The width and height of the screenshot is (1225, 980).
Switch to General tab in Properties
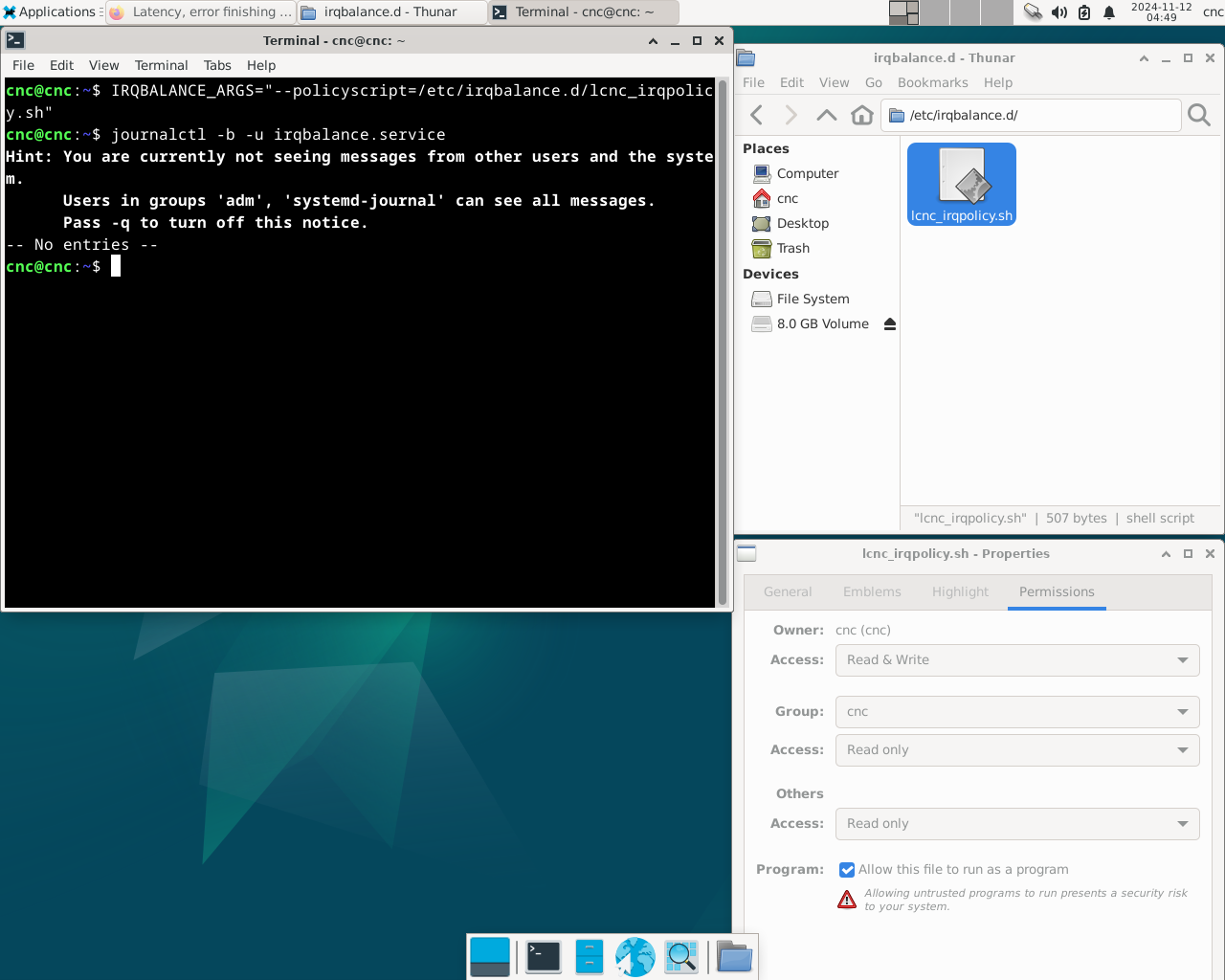788,592
